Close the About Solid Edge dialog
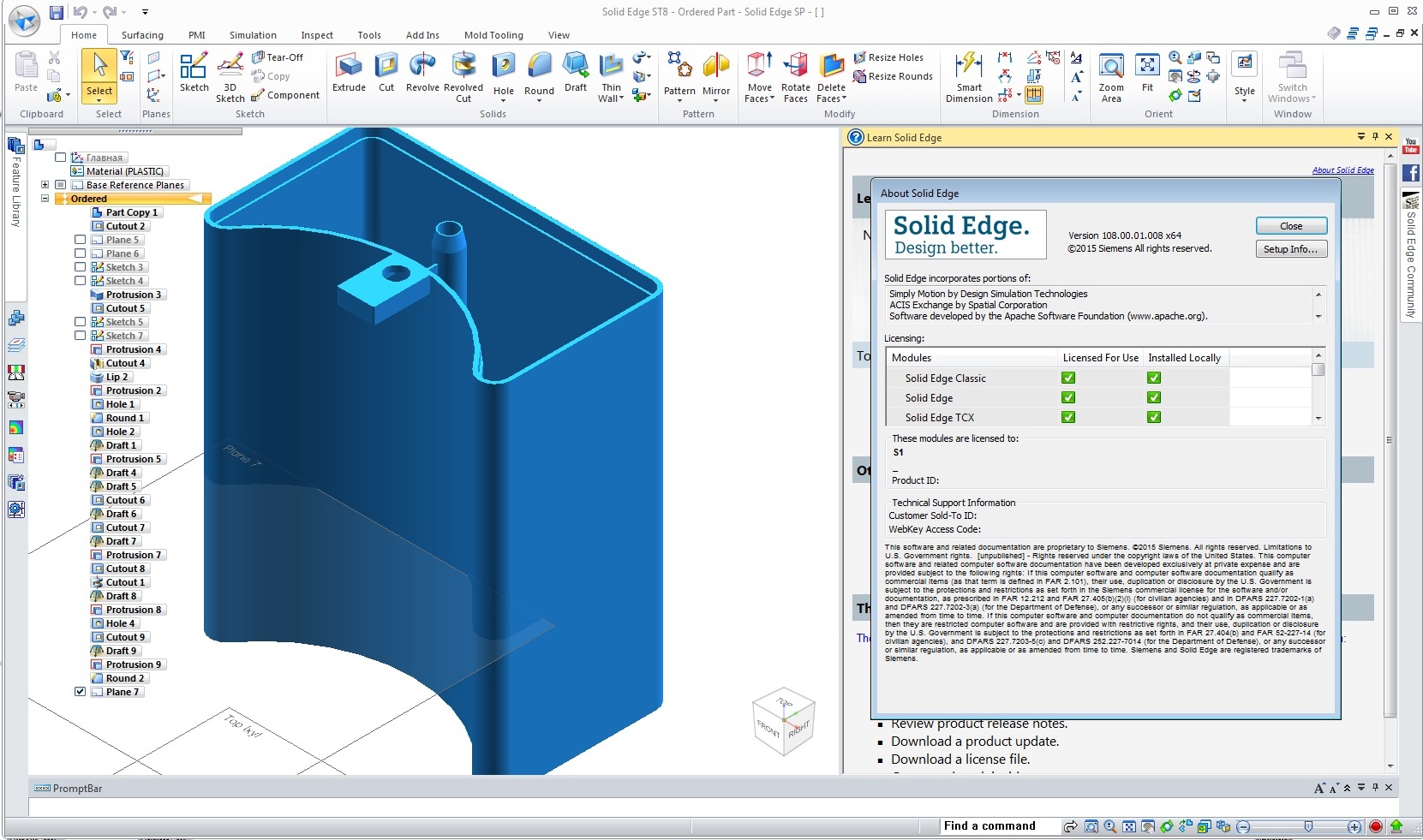The height and width of the screenshot is (840, 1423). [x=1291, y=226]
